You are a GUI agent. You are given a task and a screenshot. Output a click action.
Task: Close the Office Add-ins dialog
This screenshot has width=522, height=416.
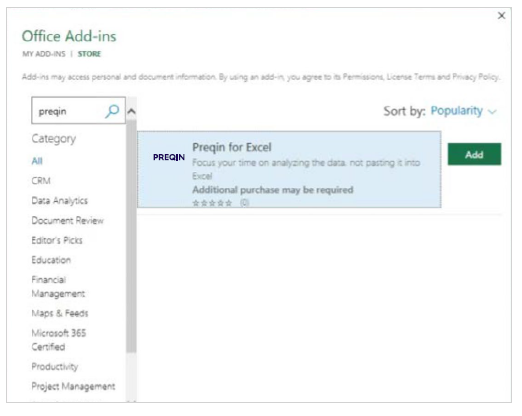tap(501, 15)
